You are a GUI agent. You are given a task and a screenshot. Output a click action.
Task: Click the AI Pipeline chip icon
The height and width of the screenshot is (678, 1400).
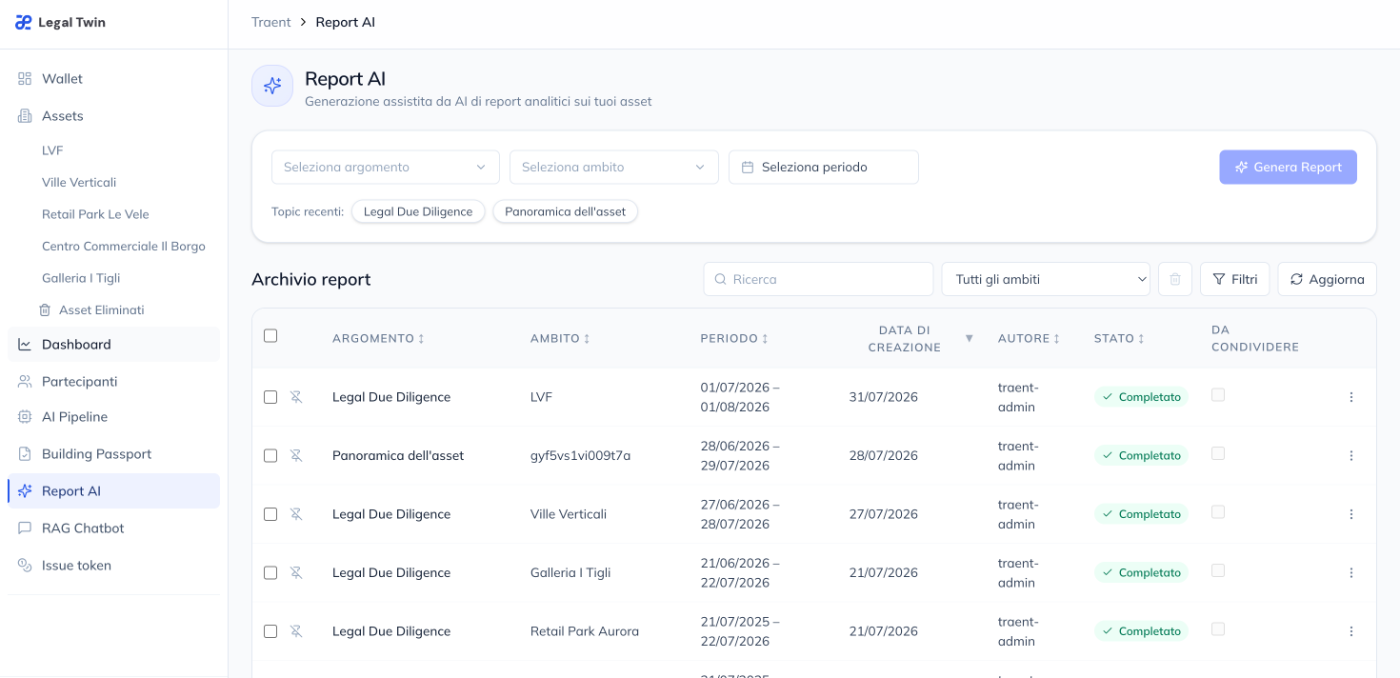click(25, 417)
